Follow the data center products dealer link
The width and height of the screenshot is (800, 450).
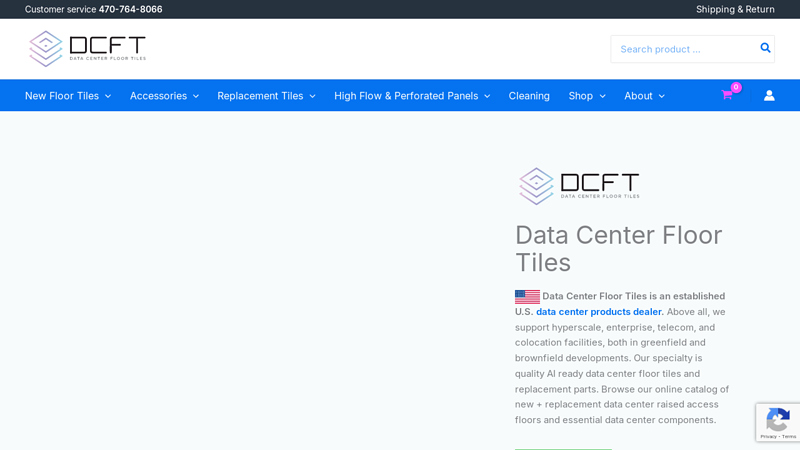tap(598, 312)
